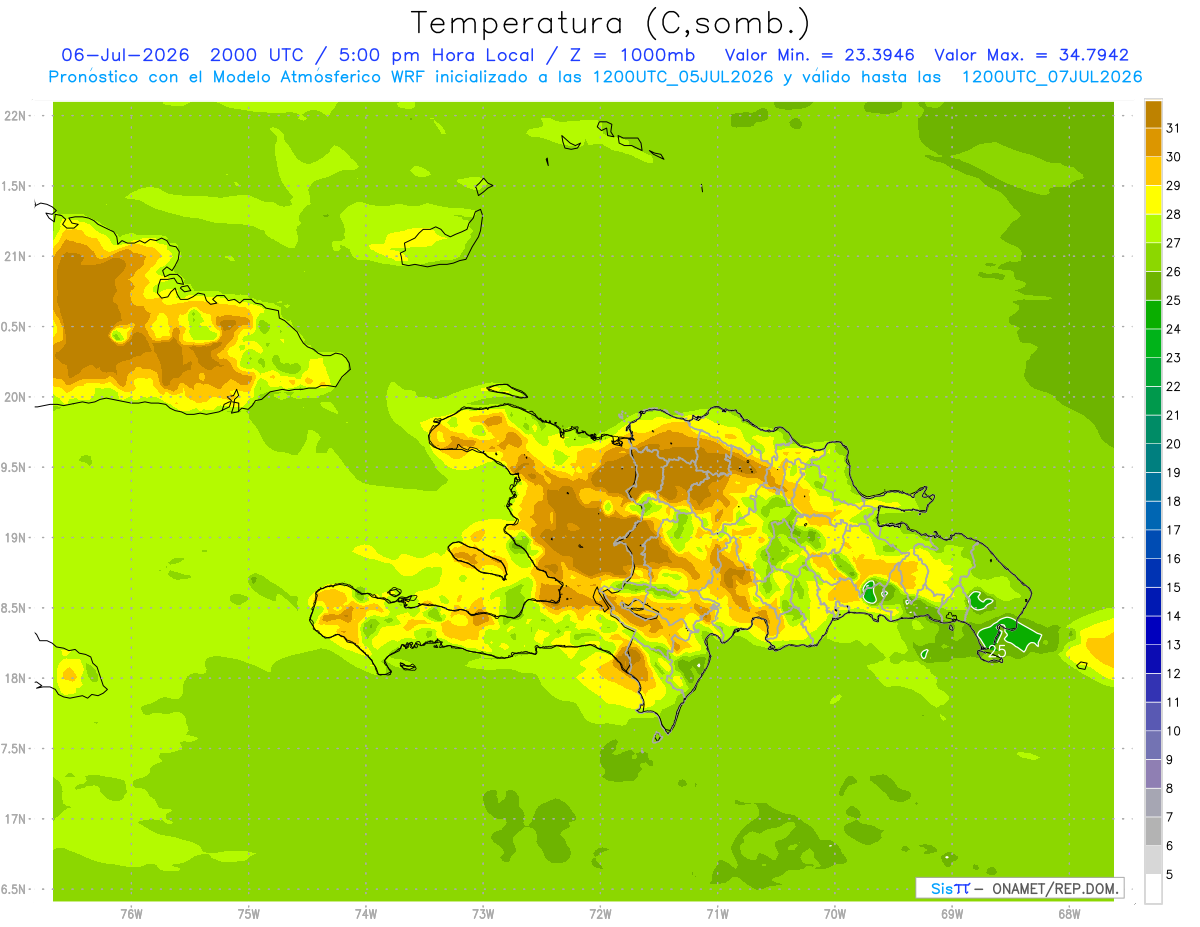Screen dimensions: 1200x927
Task: Click the "1200UTC_07JUL2026" valid-until timestamp
Action: tap(1051, 77)
